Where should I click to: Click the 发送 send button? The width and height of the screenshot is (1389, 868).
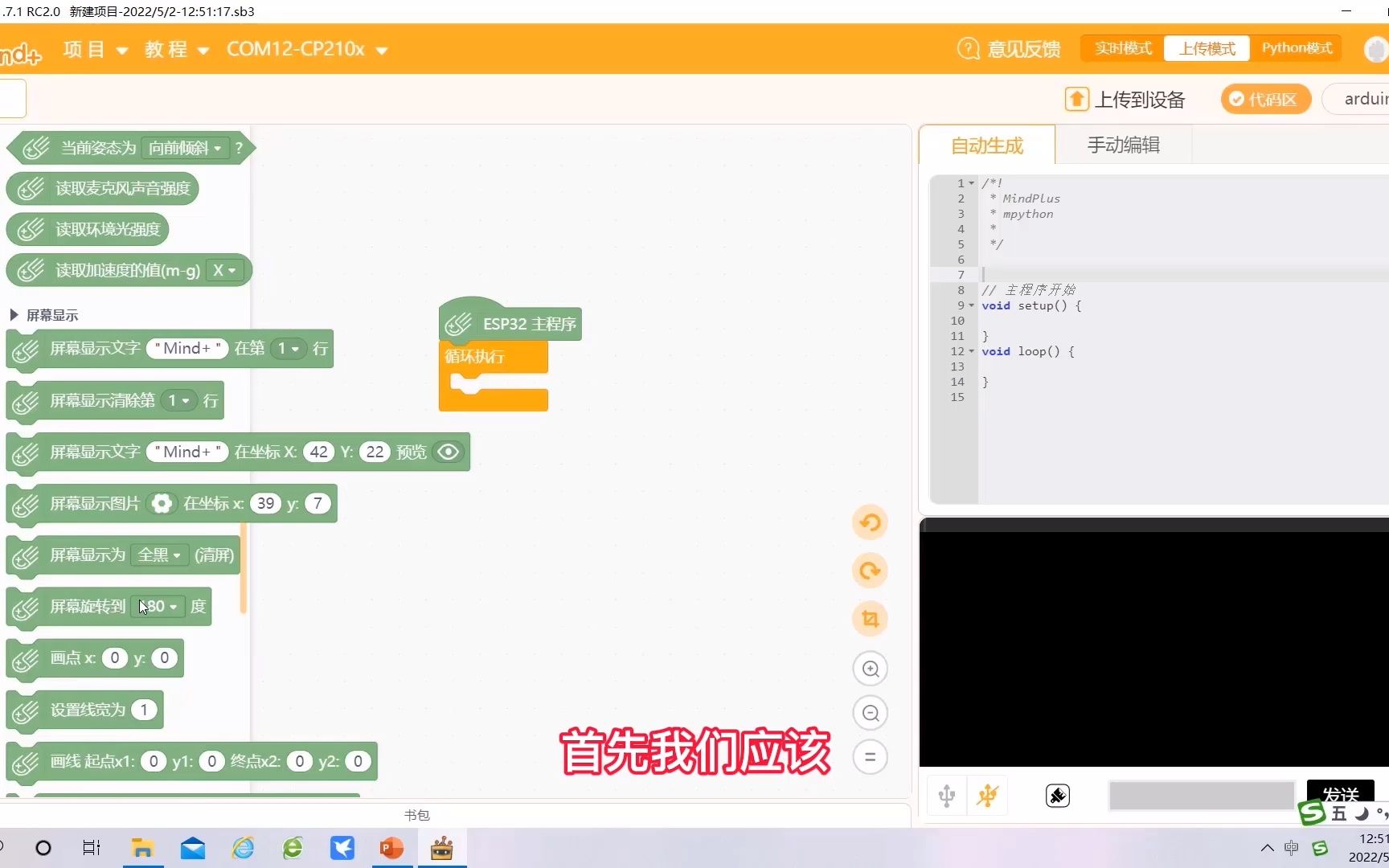1340,794
